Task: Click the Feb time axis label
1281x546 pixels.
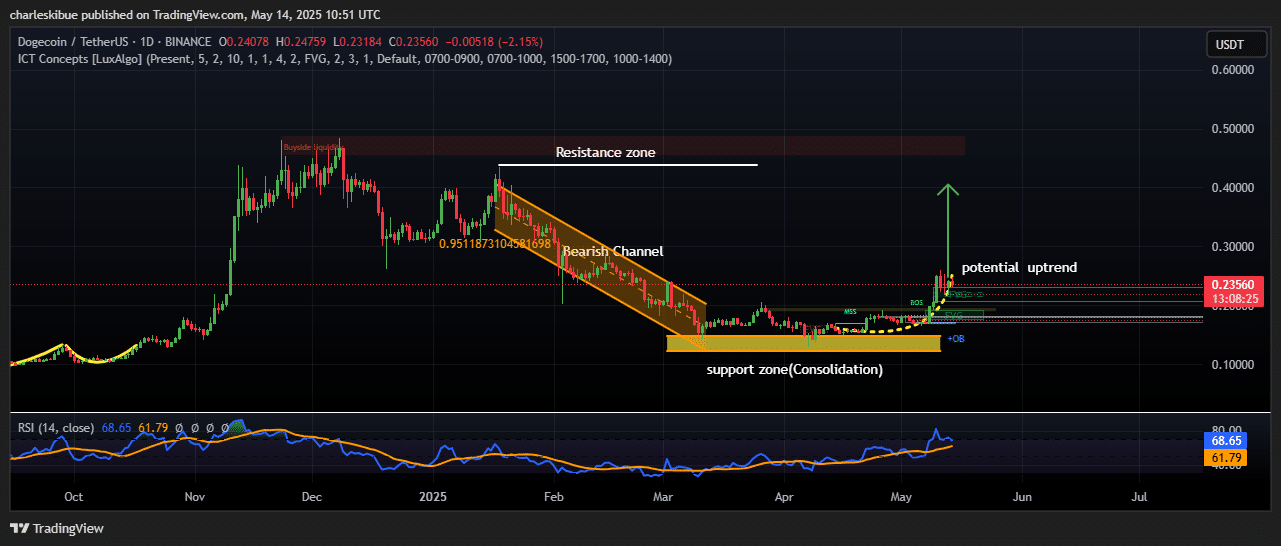Action: pos(553,496)
